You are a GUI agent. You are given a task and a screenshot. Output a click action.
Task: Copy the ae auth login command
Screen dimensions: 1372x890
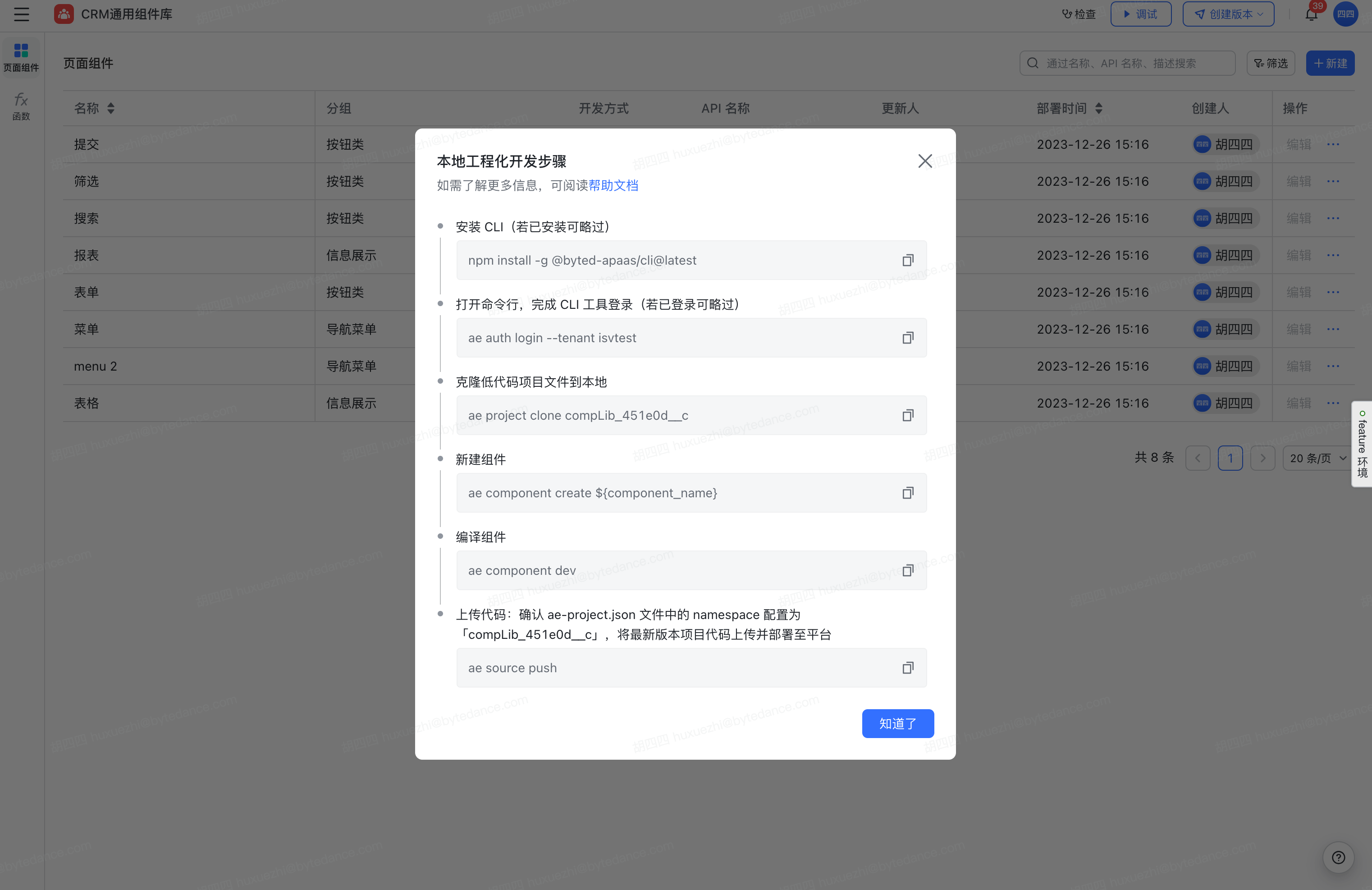click(907, 338)
